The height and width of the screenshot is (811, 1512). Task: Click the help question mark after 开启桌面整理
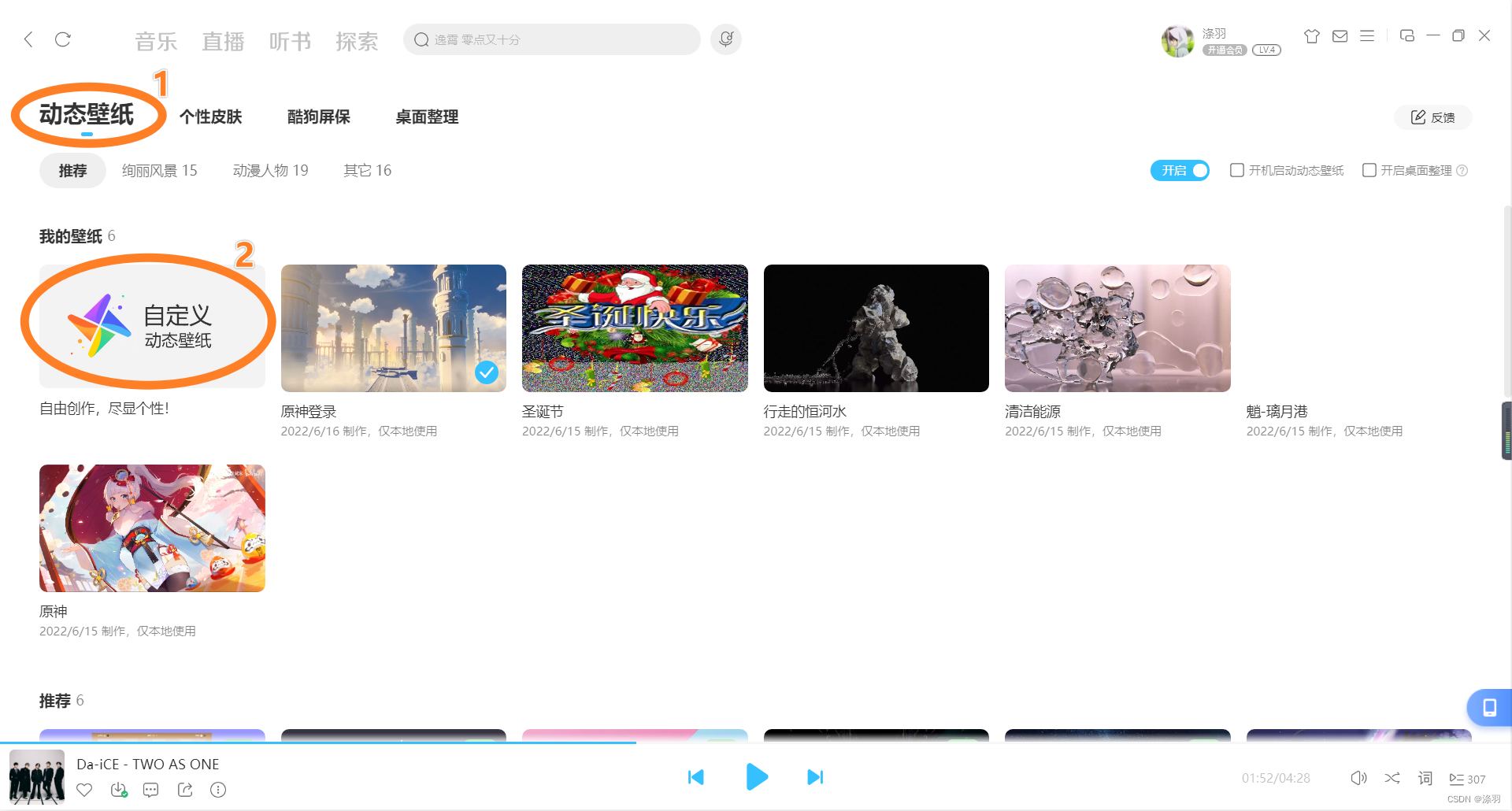tap(1462, 171)
